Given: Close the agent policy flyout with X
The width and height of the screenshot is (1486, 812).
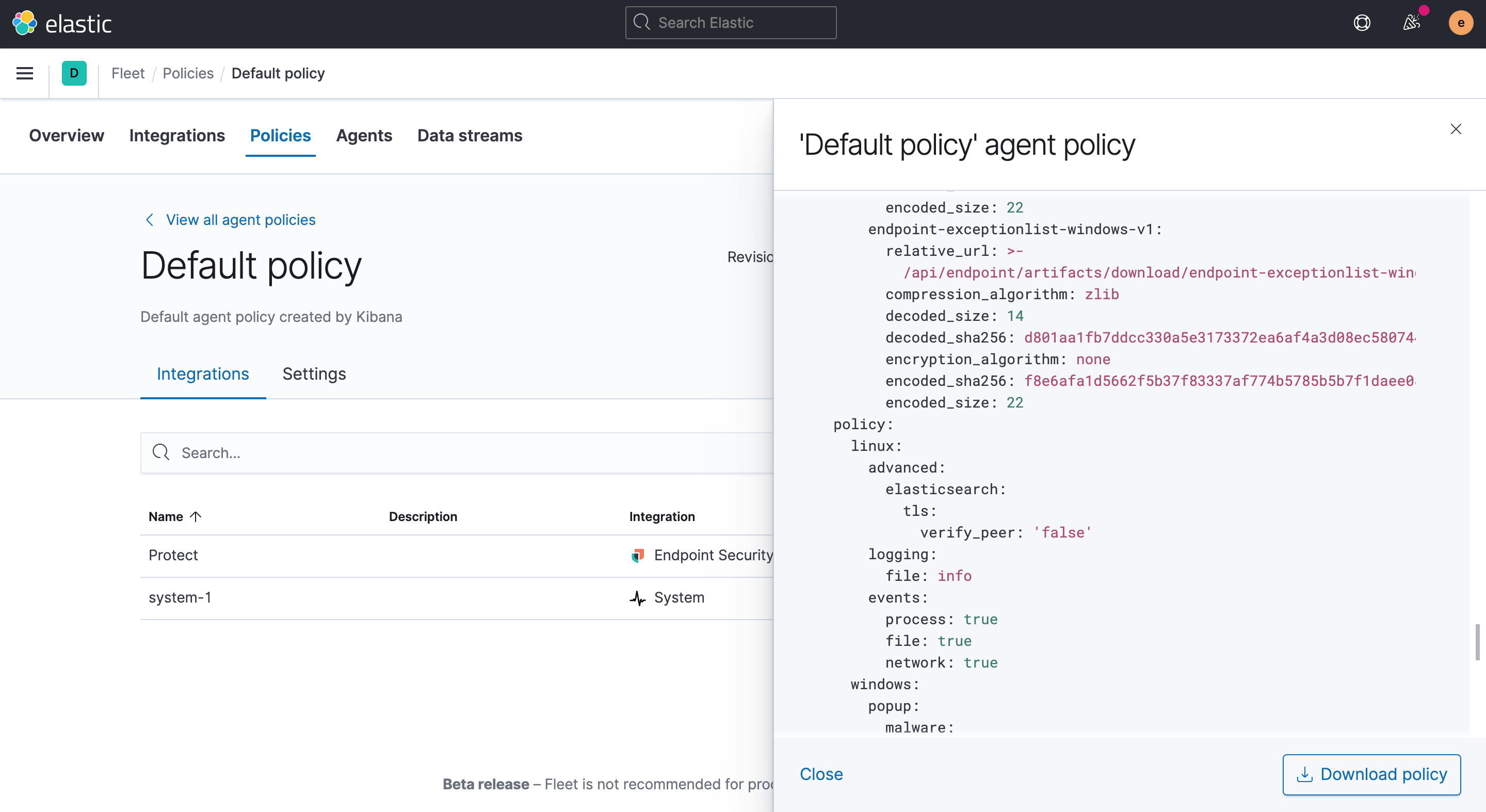Looking at the screenshot, I should [1456, 129].
